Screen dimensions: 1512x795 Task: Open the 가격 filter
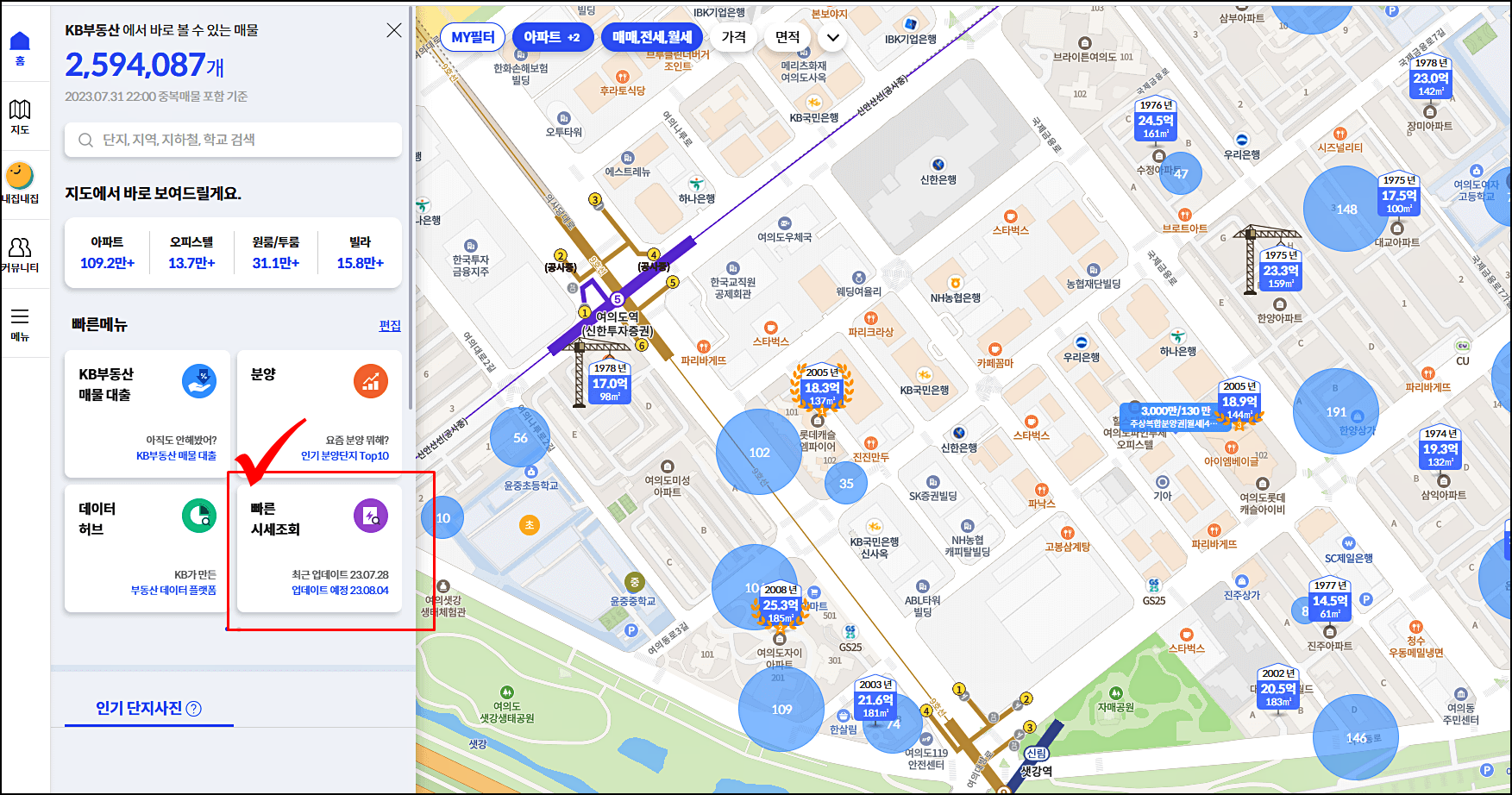734,37
